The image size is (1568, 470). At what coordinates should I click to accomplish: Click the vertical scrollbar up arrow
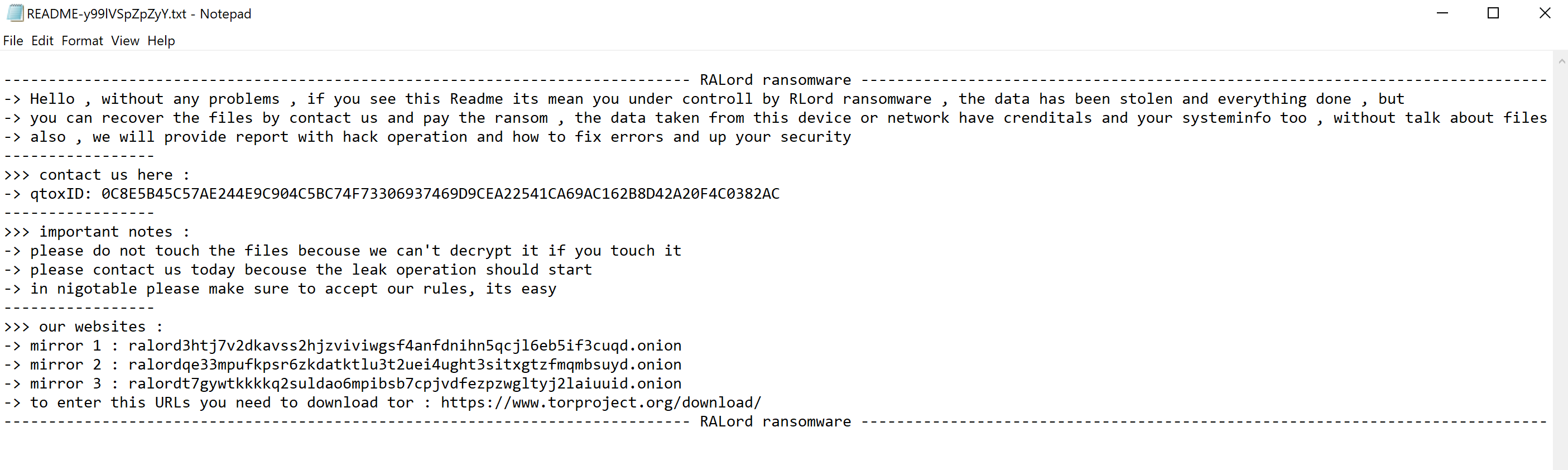coord(1561,61)
